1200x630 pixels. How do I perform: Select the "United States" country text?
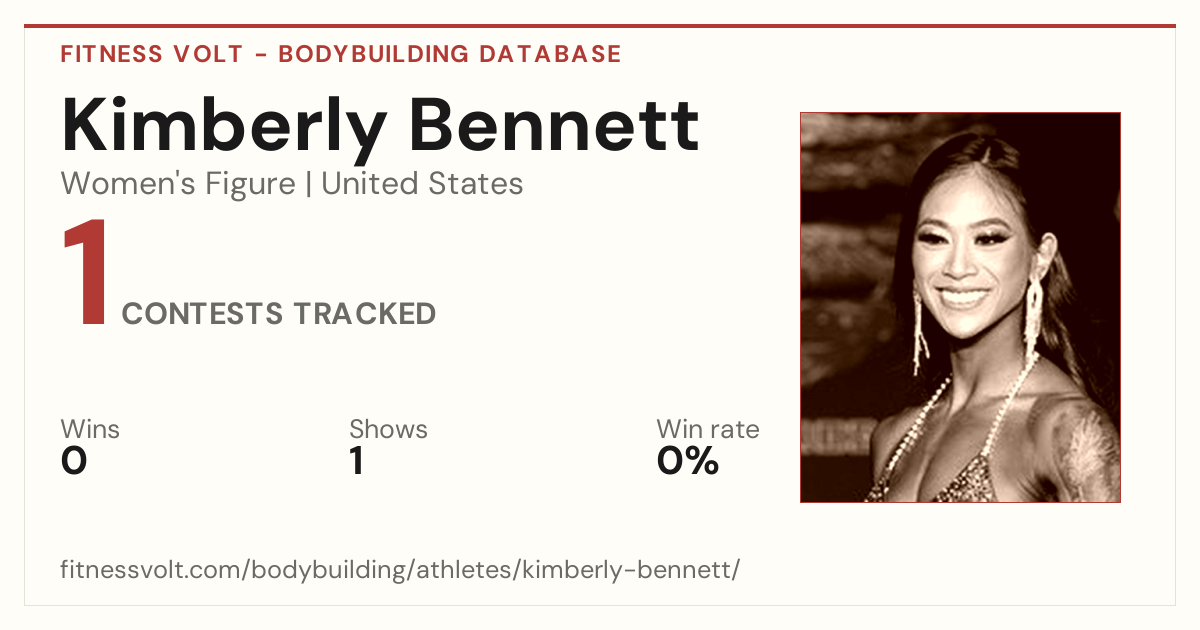(422, 184)
